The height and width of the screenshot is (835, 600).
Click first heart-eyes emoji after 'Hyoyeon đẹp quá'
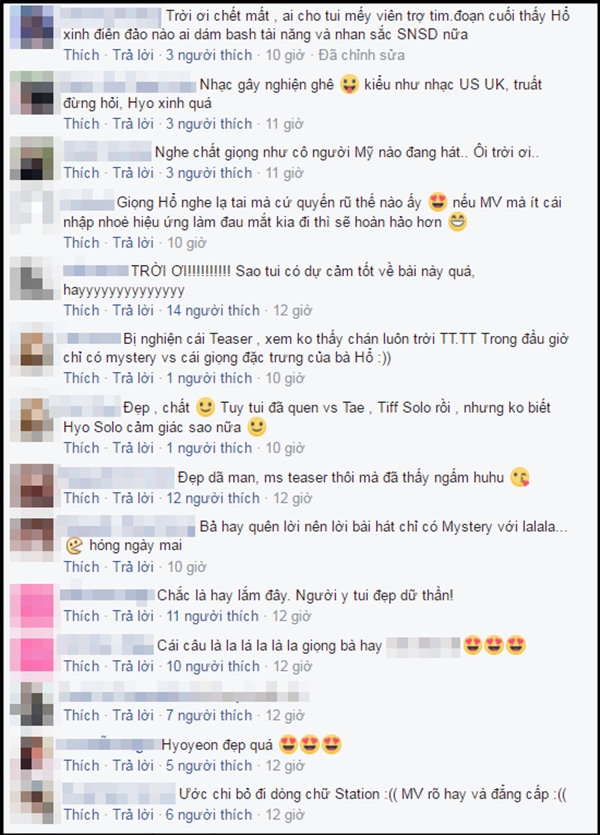coord(288,745)
